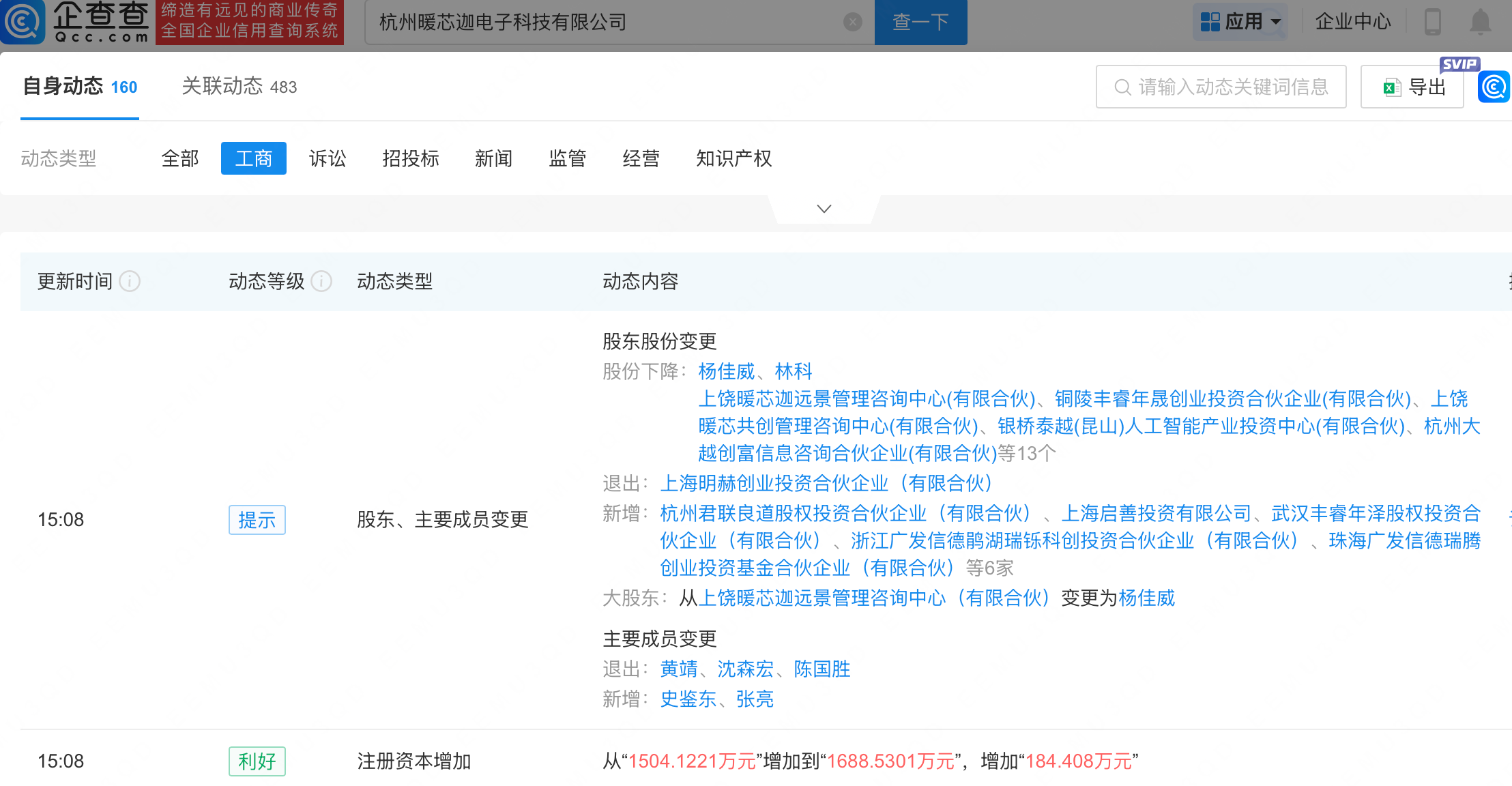
Task: Open the 应用 dropdown menu
Action: pos(1240,22)
